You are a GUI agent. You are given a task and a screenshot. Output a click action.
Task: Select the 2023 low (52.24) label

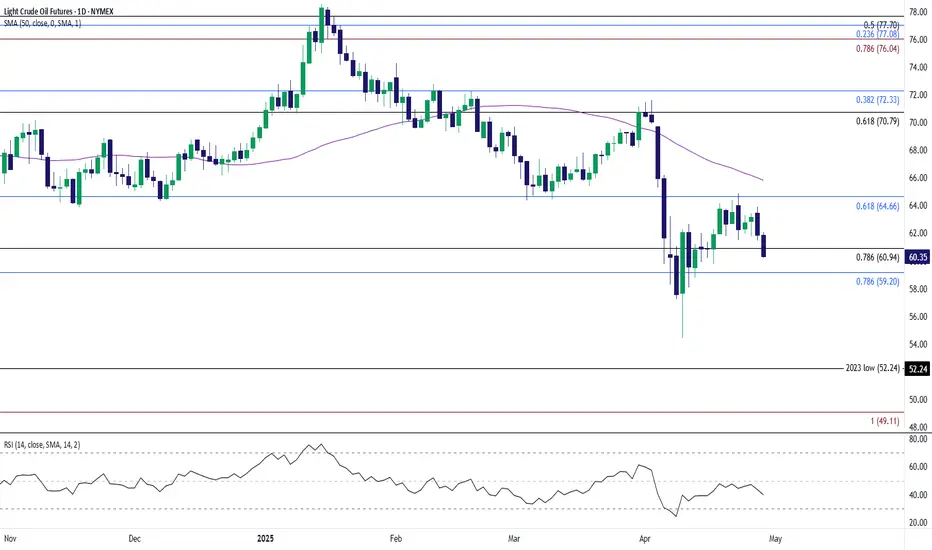coord(873,368)
